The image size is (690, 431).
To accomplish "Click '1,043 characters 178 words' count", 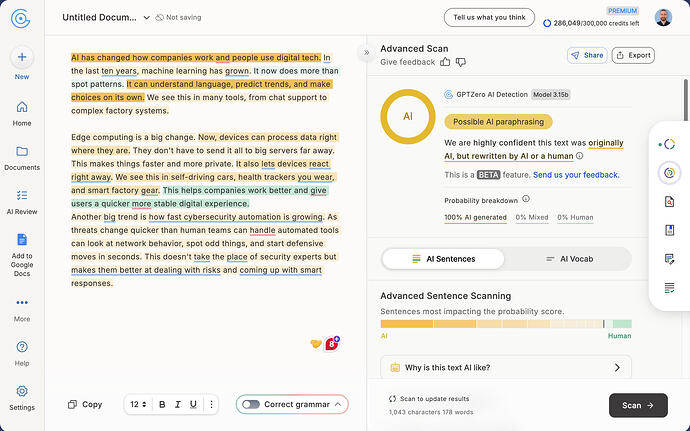I will click(x=431, y=413).
